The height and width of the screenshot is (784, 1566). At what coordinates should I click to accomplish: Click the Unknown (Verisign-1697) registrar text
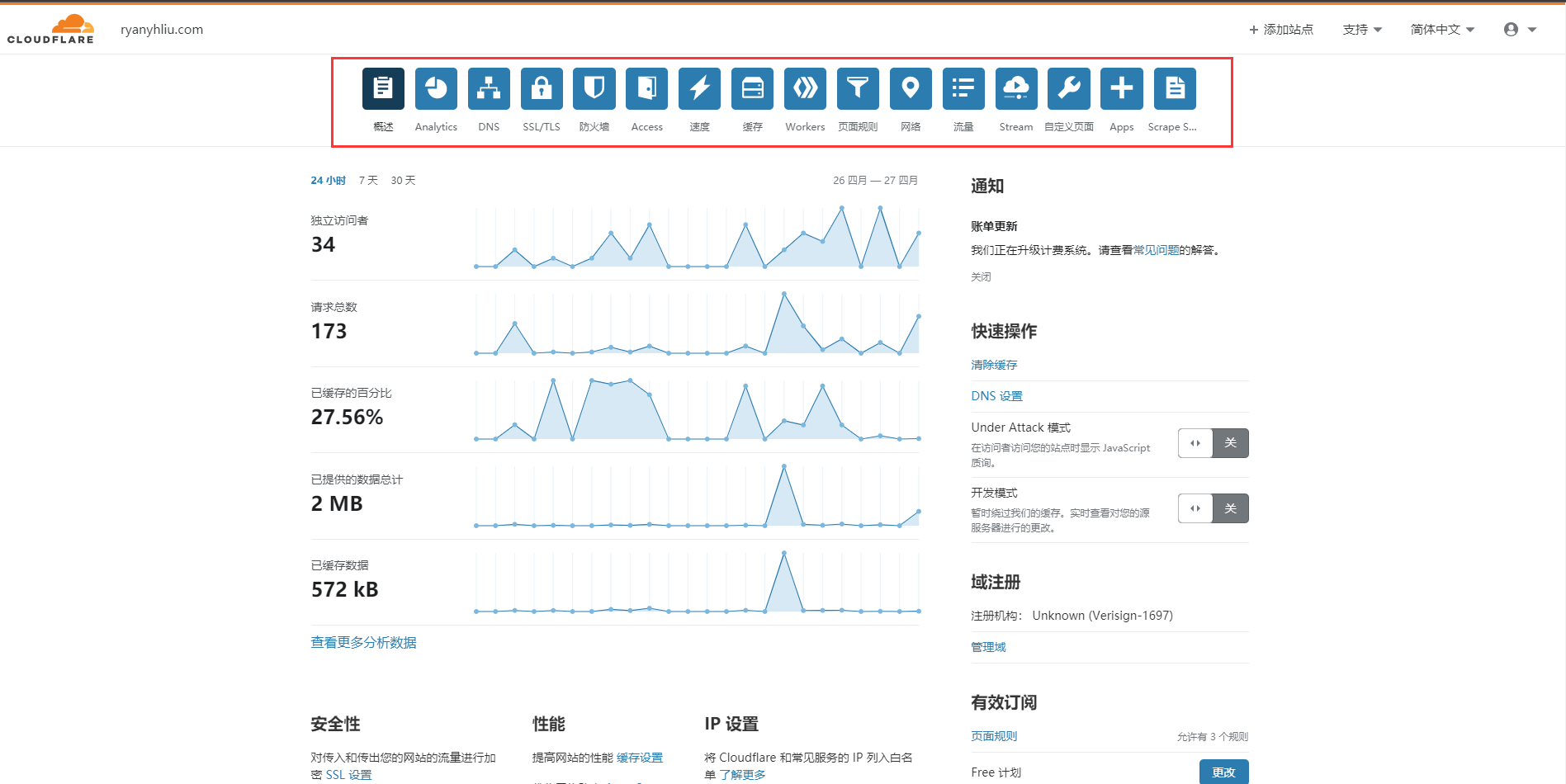coord(1102,616)
